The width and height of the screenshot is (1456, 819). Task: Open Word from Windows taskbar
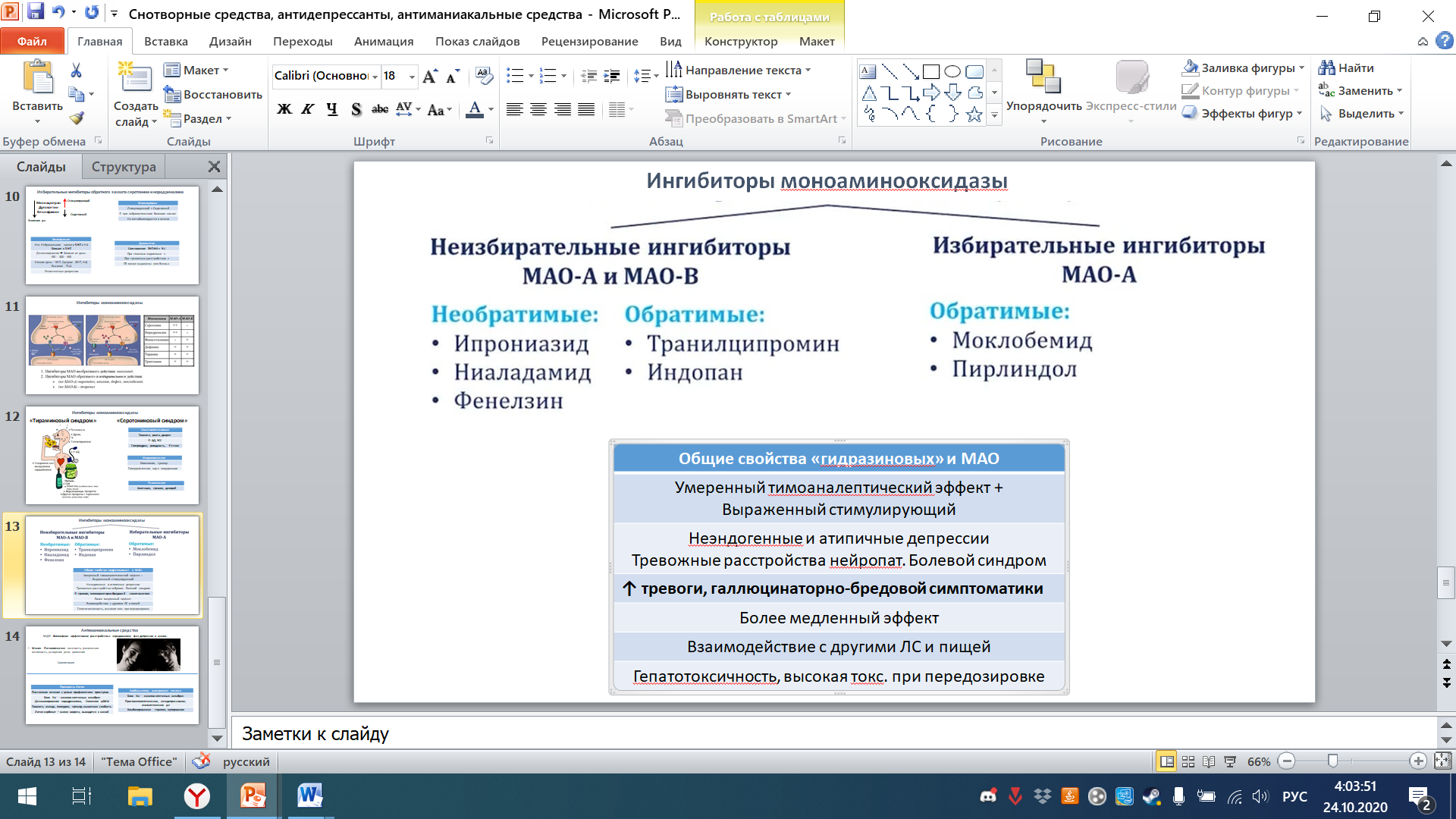309,796
